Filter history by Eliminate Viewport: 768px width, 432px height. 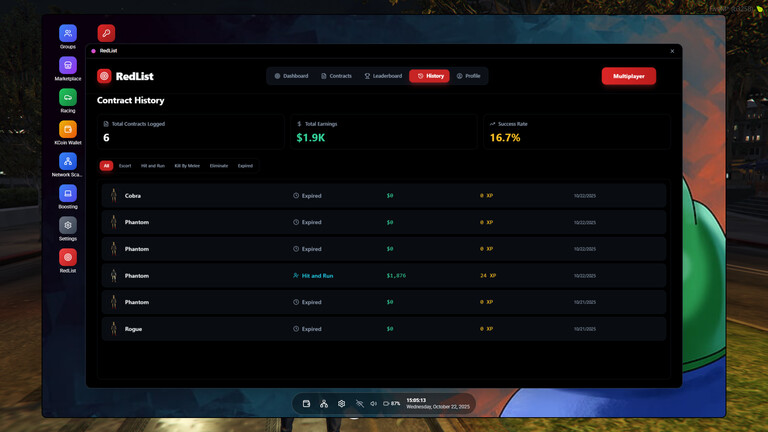(x=219, y=166)
